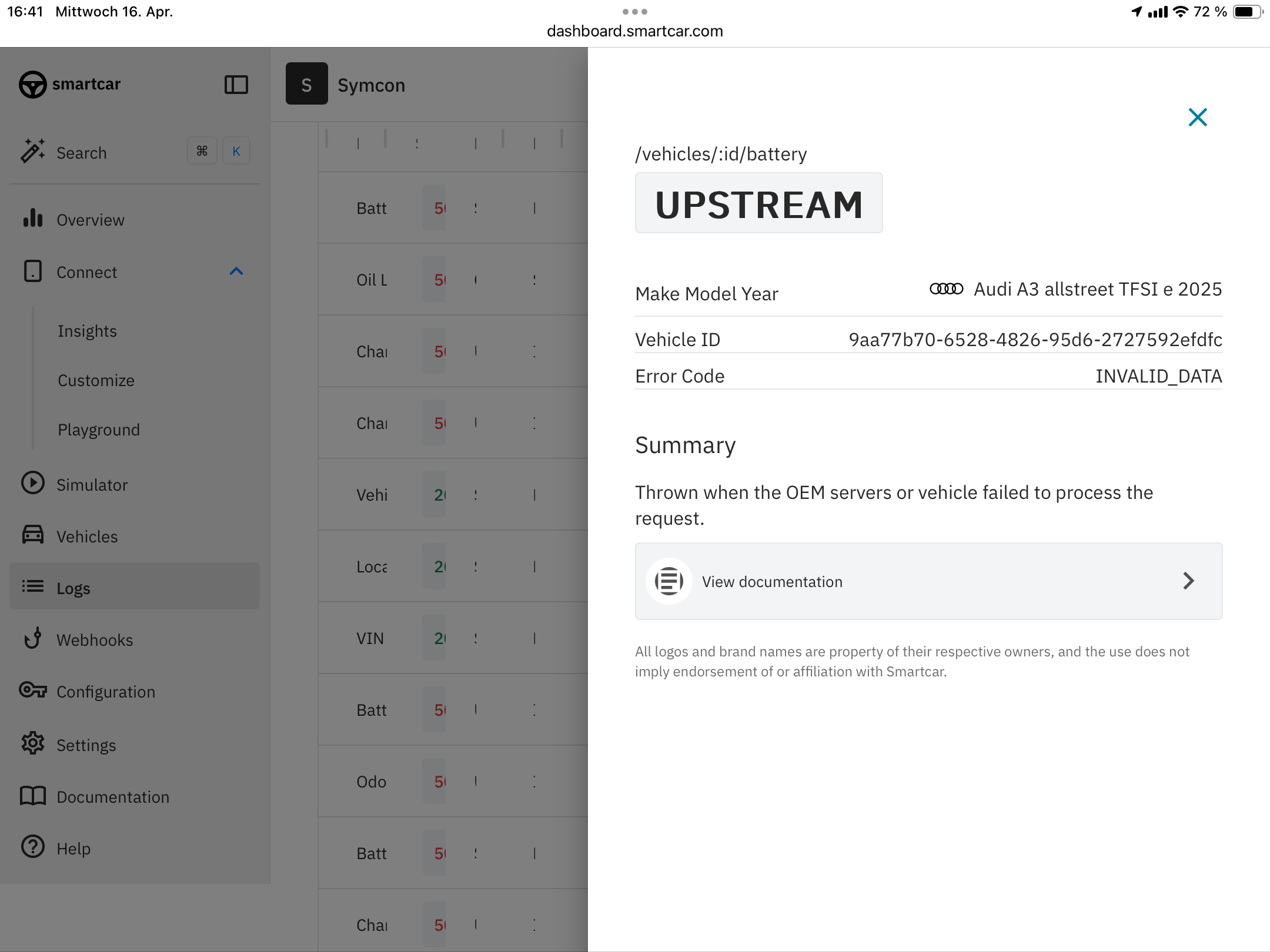The width and height of the screenshot is (1270, 952).
Task: Click the Connect tablet icon
Action: 33,271
